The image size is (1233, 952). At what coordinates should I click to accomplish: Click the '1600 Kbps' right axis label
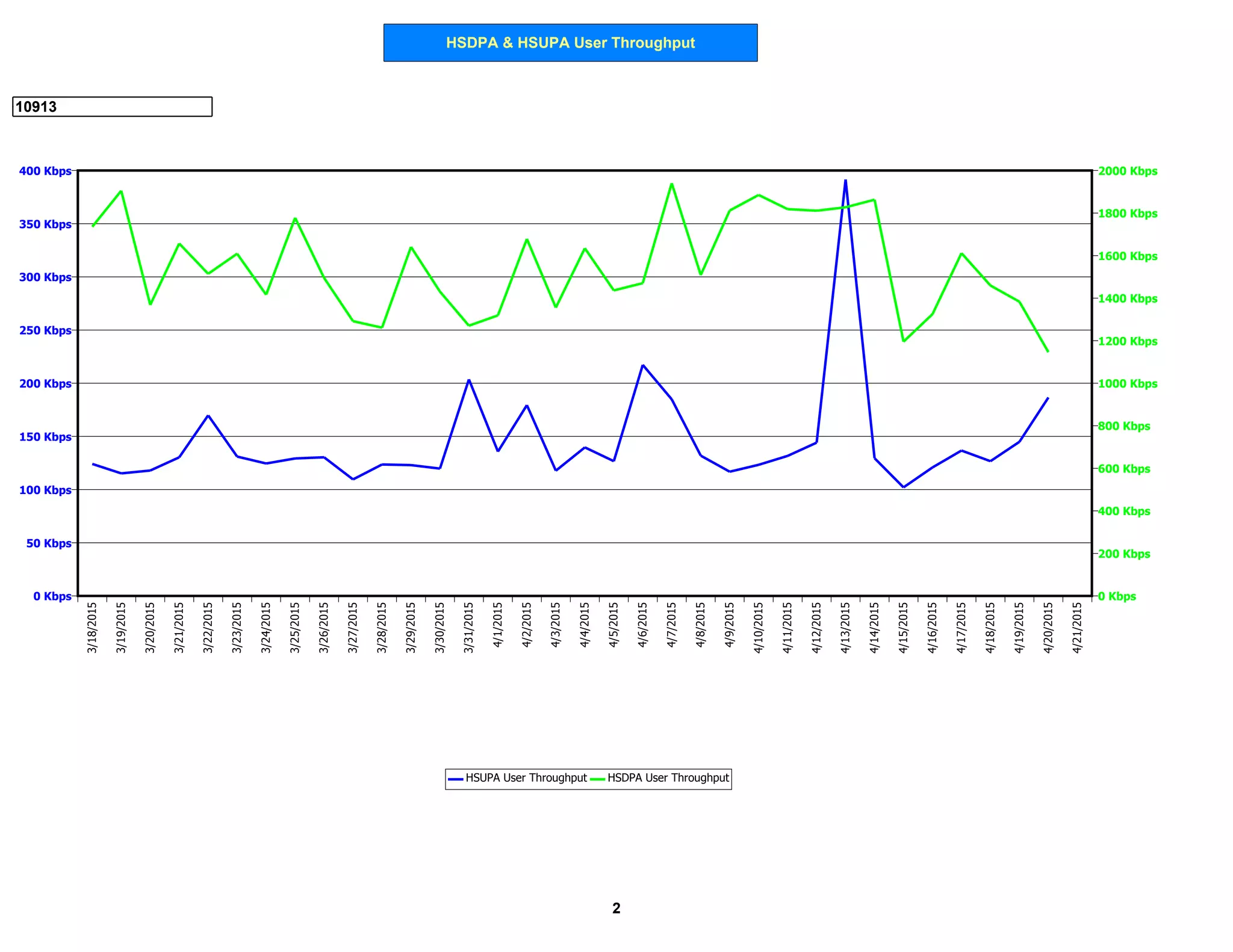tap(1128, 256)
